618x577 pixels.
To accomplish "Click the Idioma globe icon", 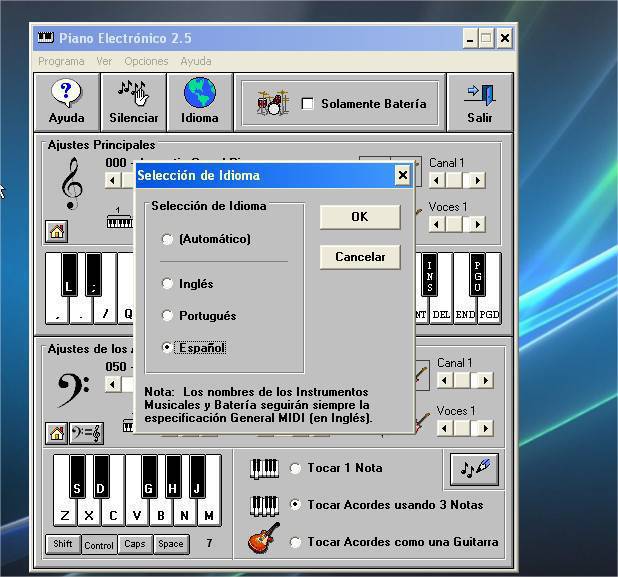I will pyautogui.click(x=199, y=94).
